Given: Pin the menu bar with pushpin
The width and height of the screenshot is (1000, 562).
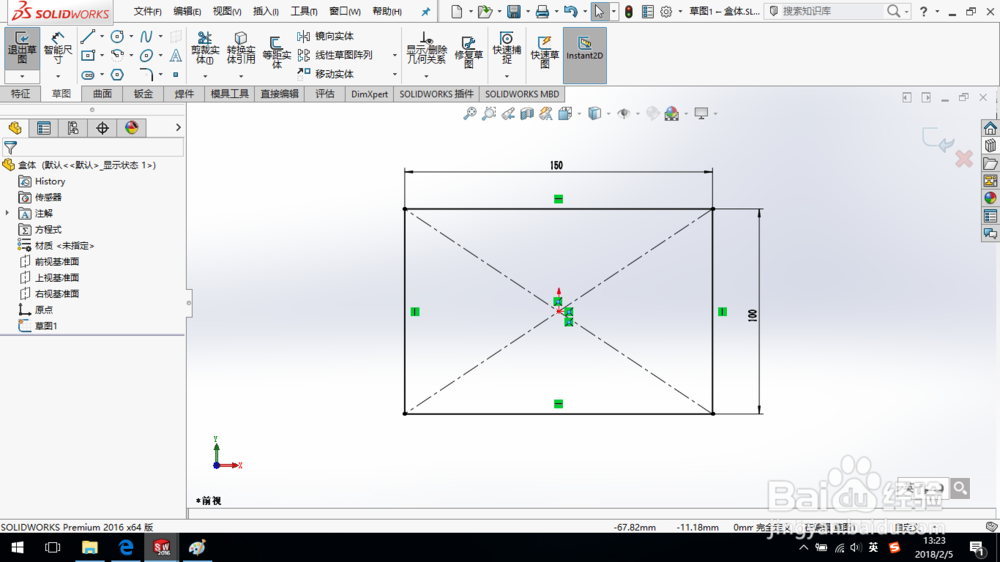Looking at the screenshot, I should (425, 11).
